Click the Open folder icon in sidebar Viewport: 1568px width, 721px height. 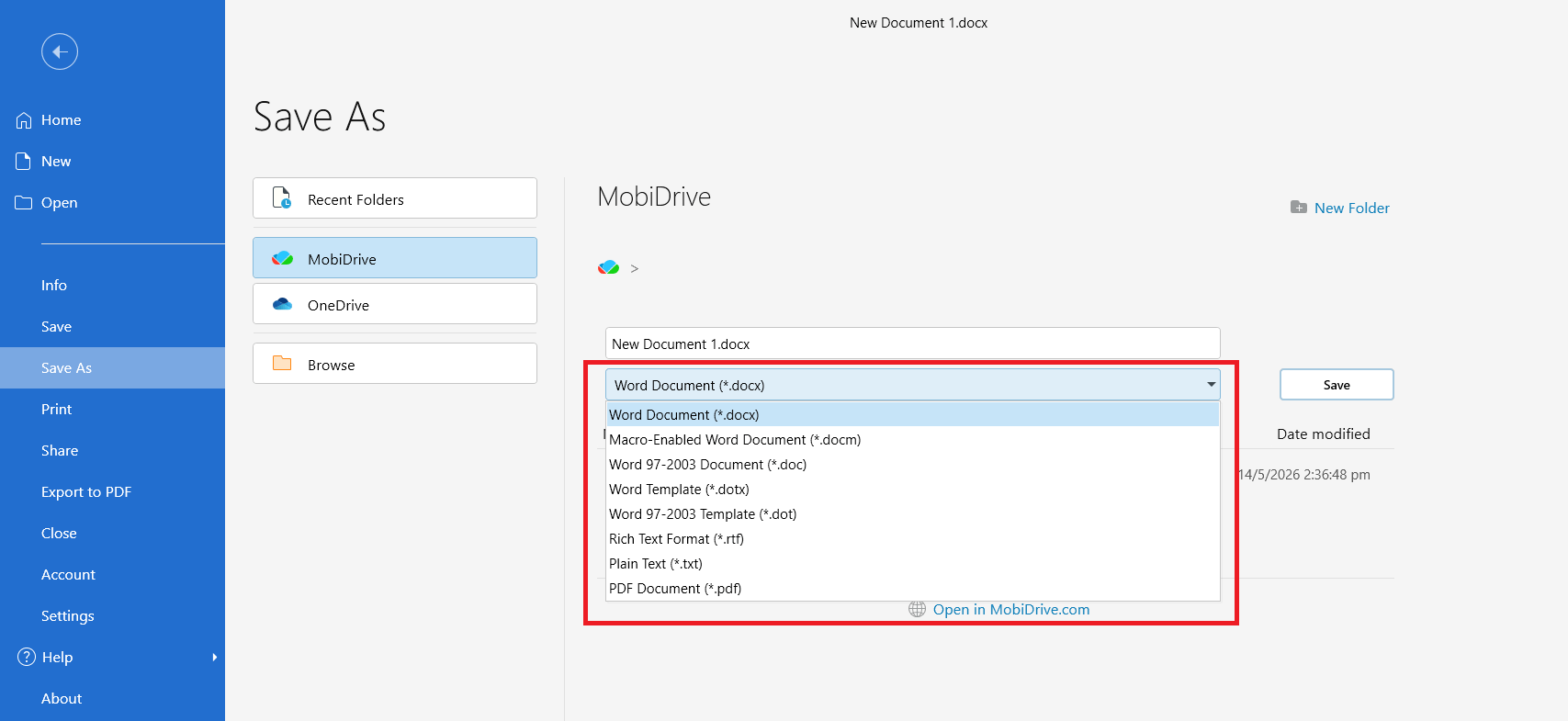pos(24,203)
